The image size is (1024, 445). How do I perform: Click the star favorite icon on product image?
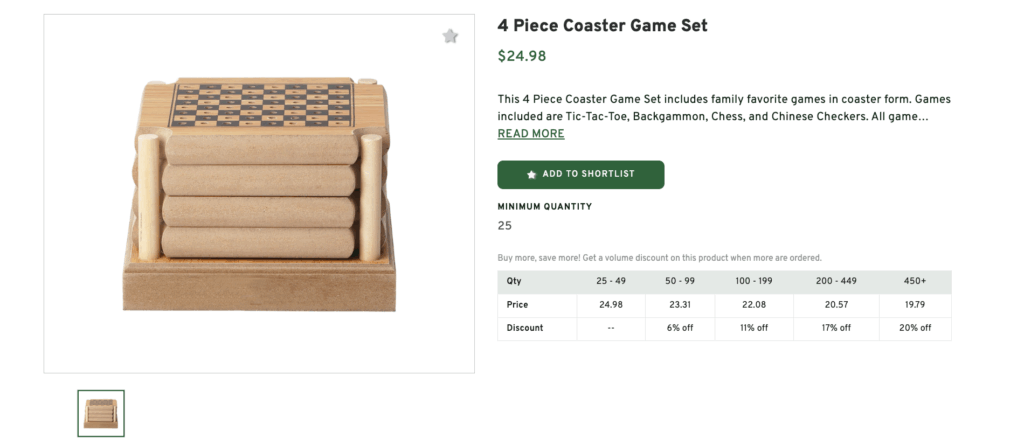(450, 37)
